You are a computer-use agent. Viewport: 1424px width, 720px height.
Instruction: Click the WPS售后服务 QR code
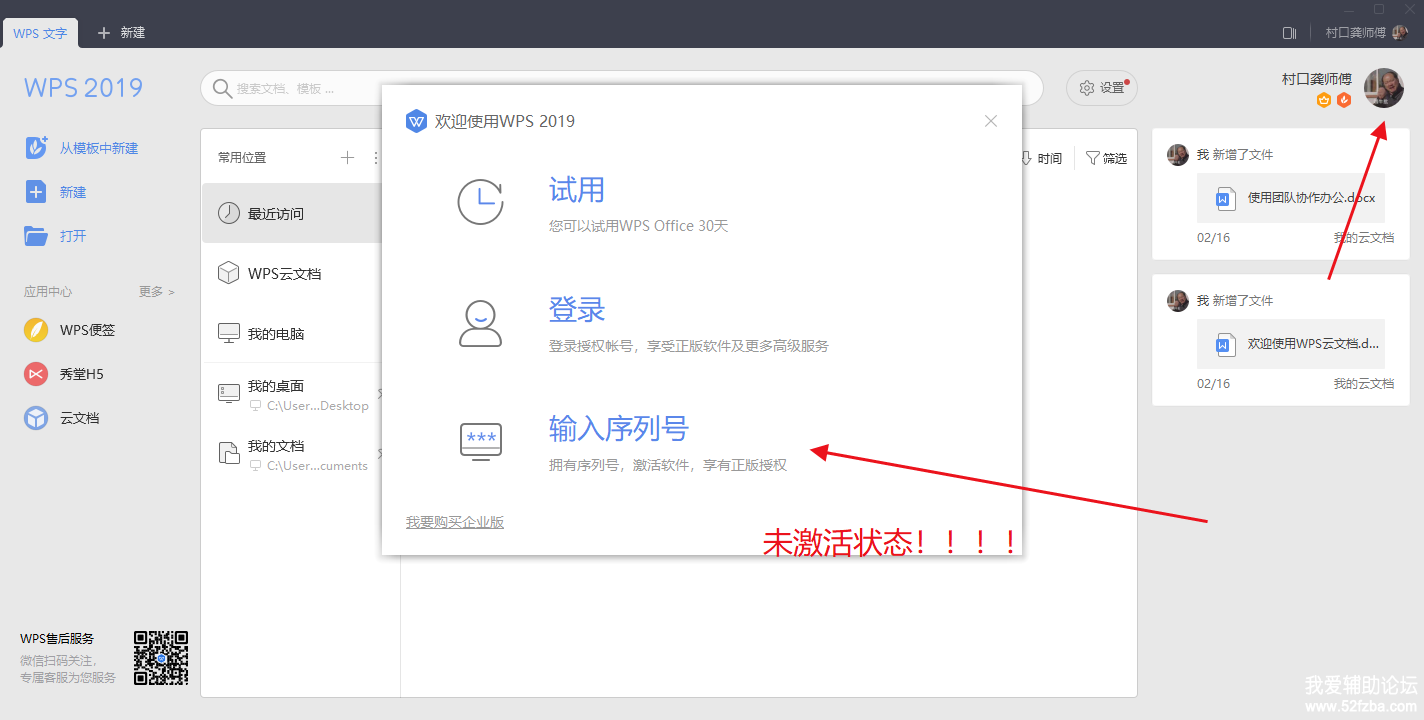[x=161, y=657]
